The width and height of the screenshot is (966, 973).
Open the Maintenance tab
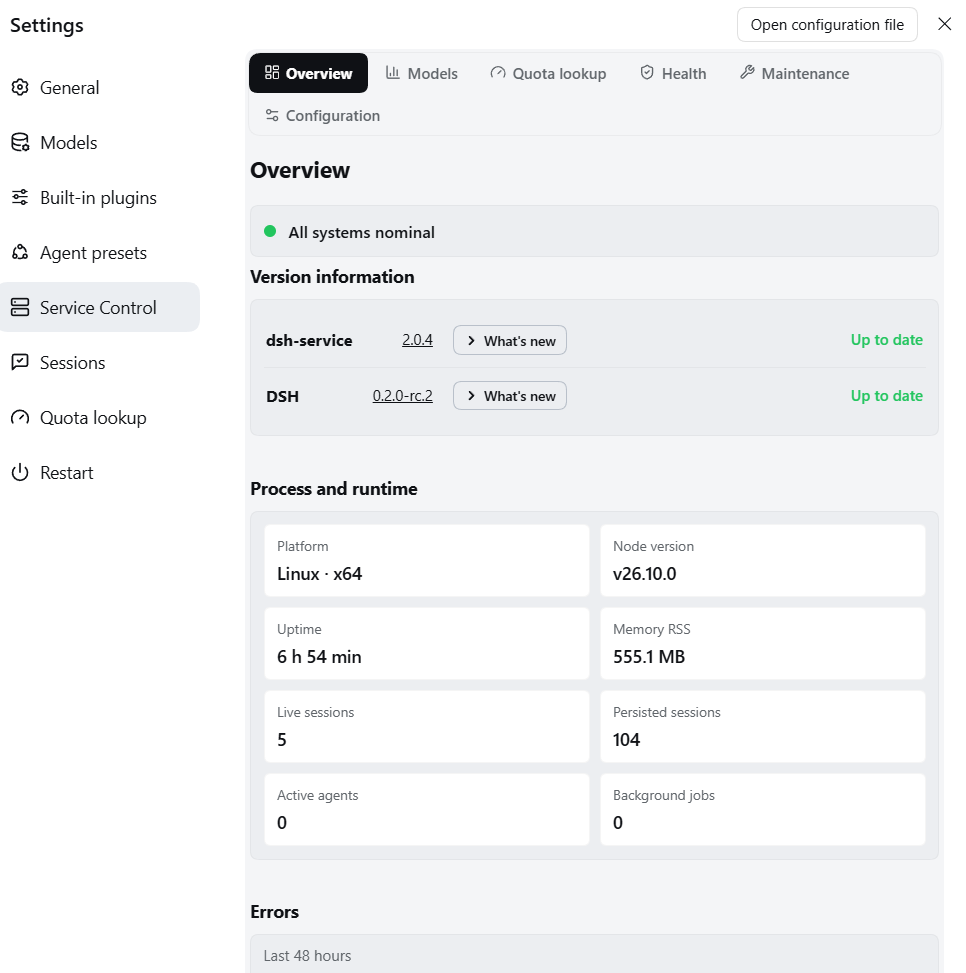pyautogui.click(x=794, y=73)
